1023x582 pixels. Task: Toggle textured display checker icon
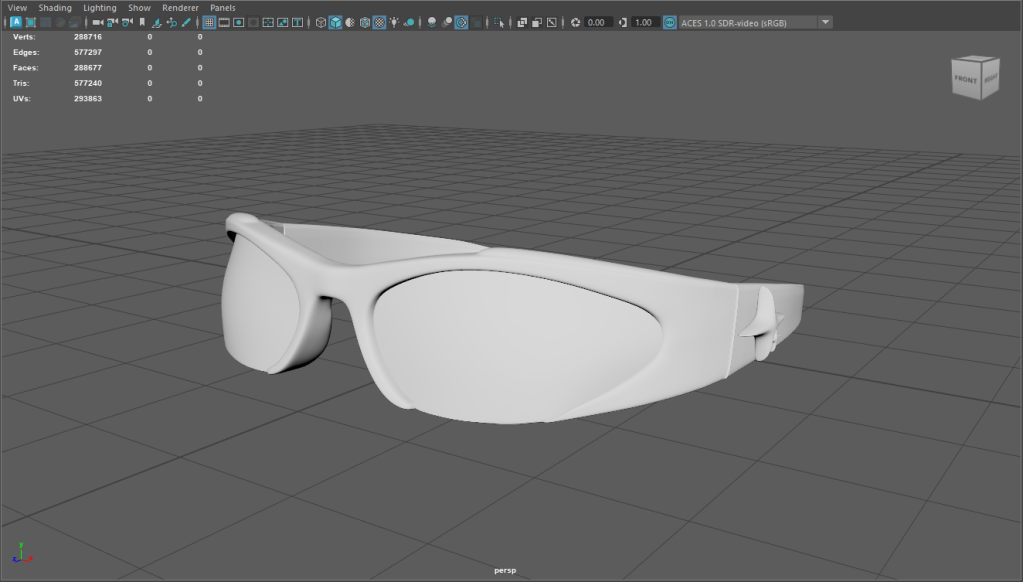pos(380,22)
